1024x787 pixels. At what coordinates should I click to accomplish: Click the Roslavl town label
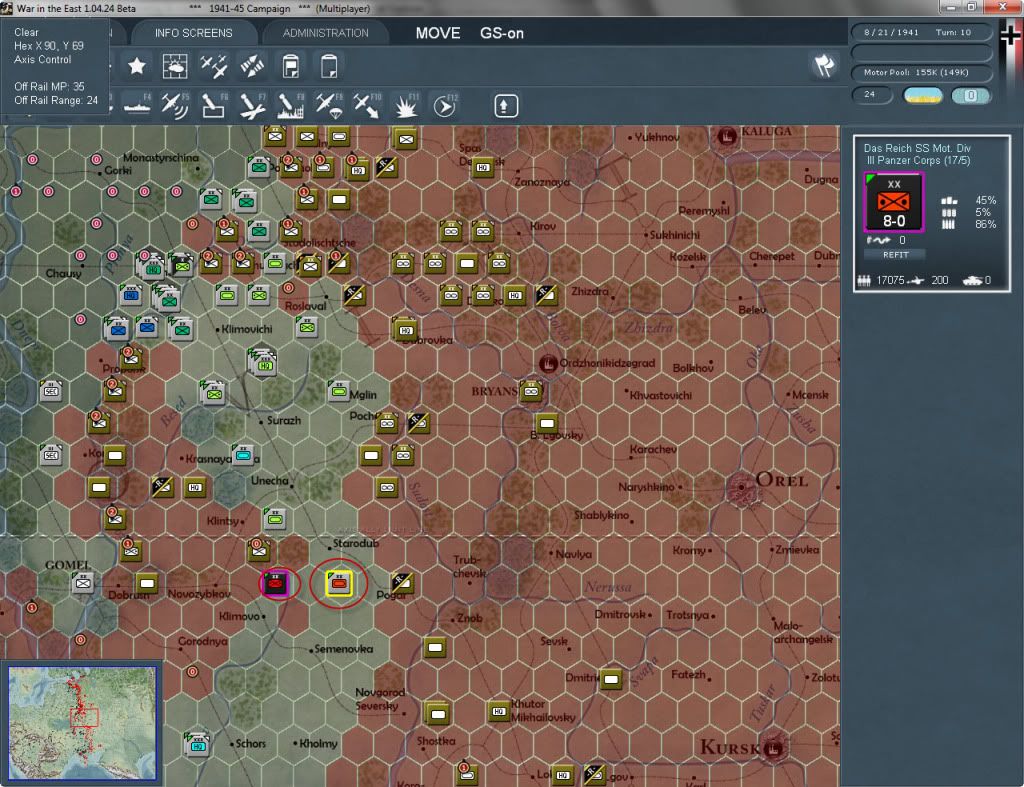click(x=305, y=306)
